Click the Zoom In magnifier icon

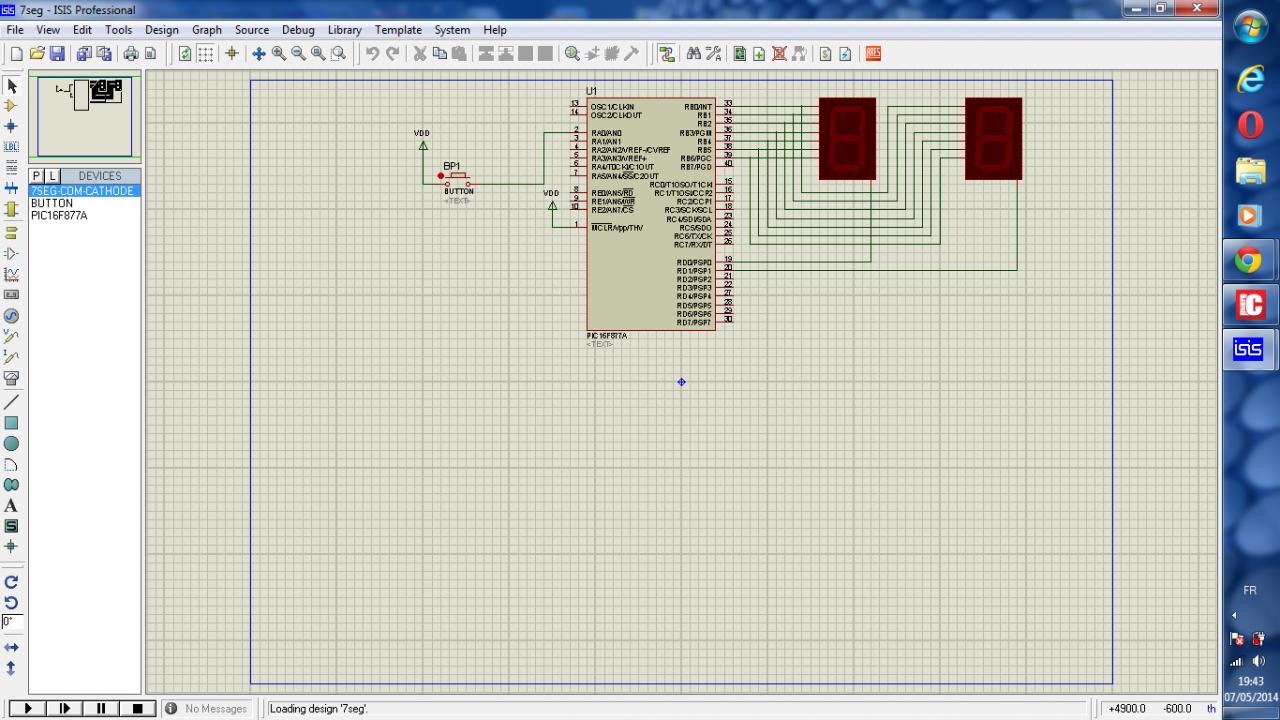tap(279, 54)
